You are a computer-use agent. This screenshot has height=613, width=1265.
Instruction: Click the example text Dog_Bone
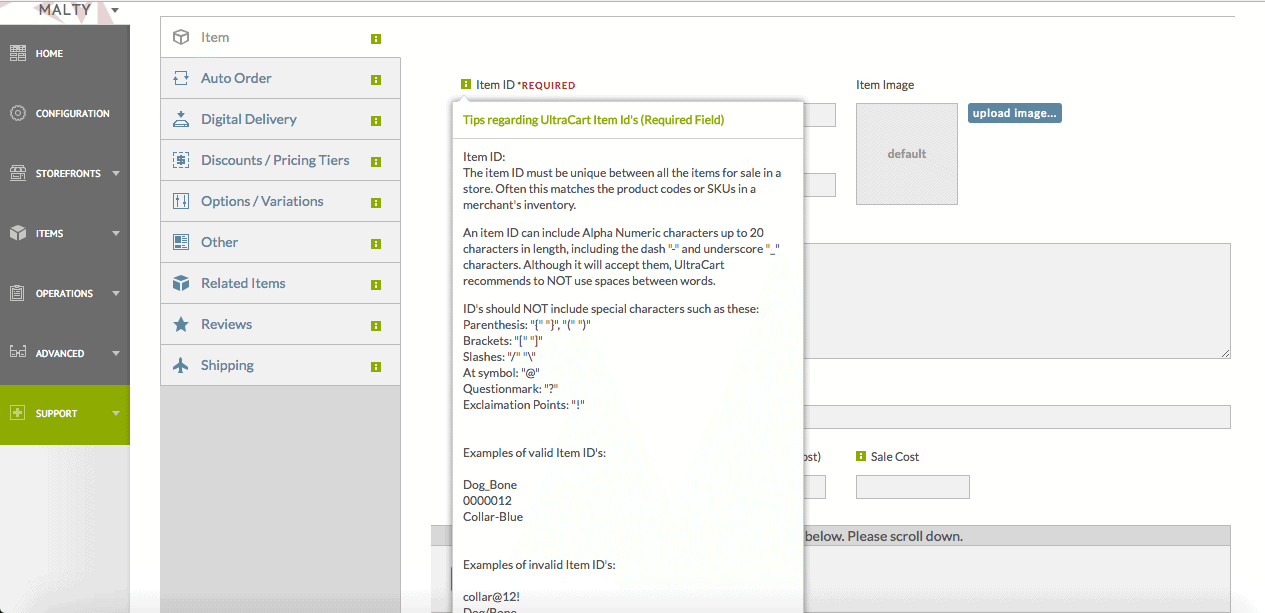(490, 485)
